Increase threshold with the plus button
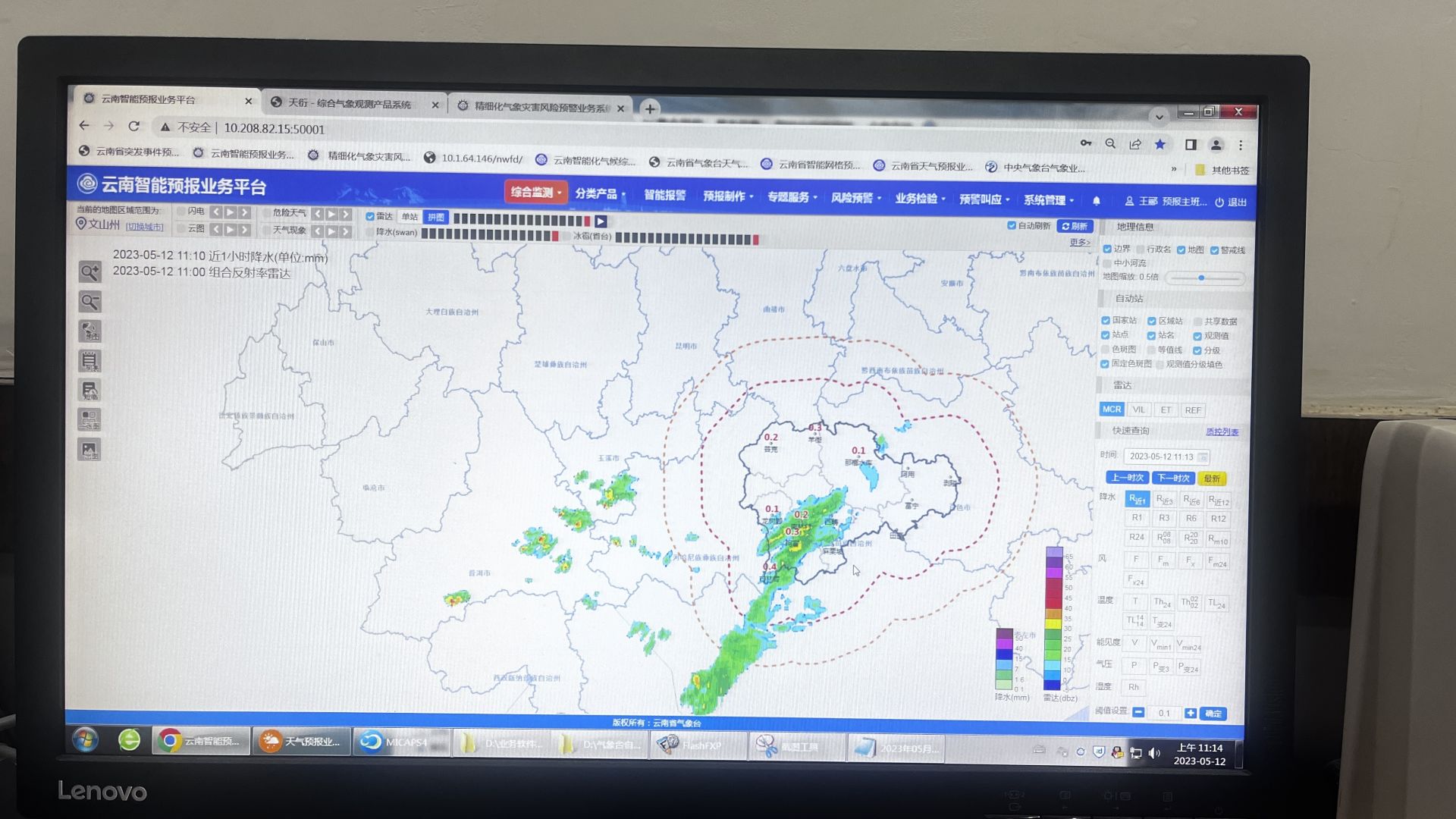The width and height of the screenshot is (1456, 819). [1191, 713]
